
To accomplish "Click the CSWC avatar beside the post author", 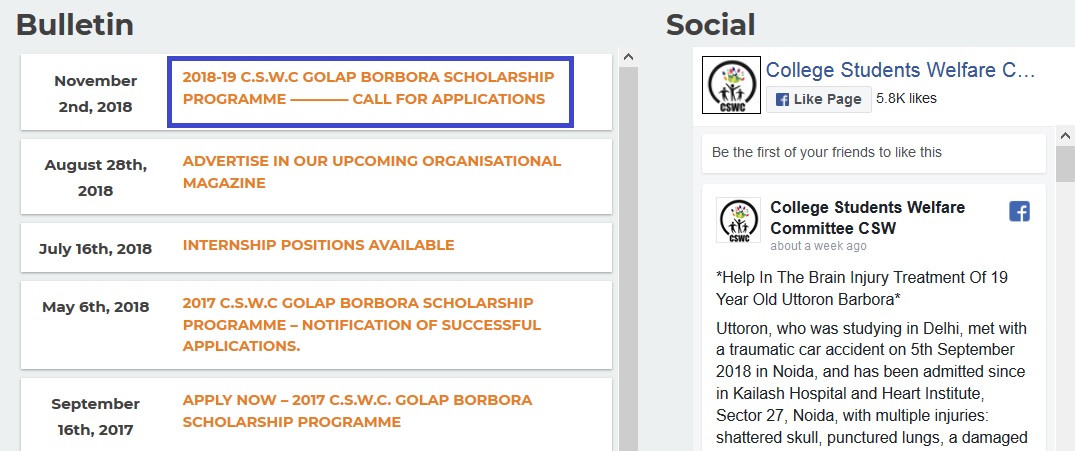I will coord(738,220).
